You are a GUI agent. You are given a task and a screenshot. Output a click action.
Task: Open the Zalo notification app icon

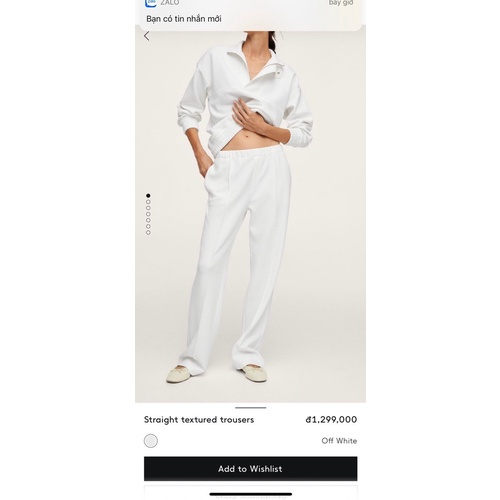[151, 3]
